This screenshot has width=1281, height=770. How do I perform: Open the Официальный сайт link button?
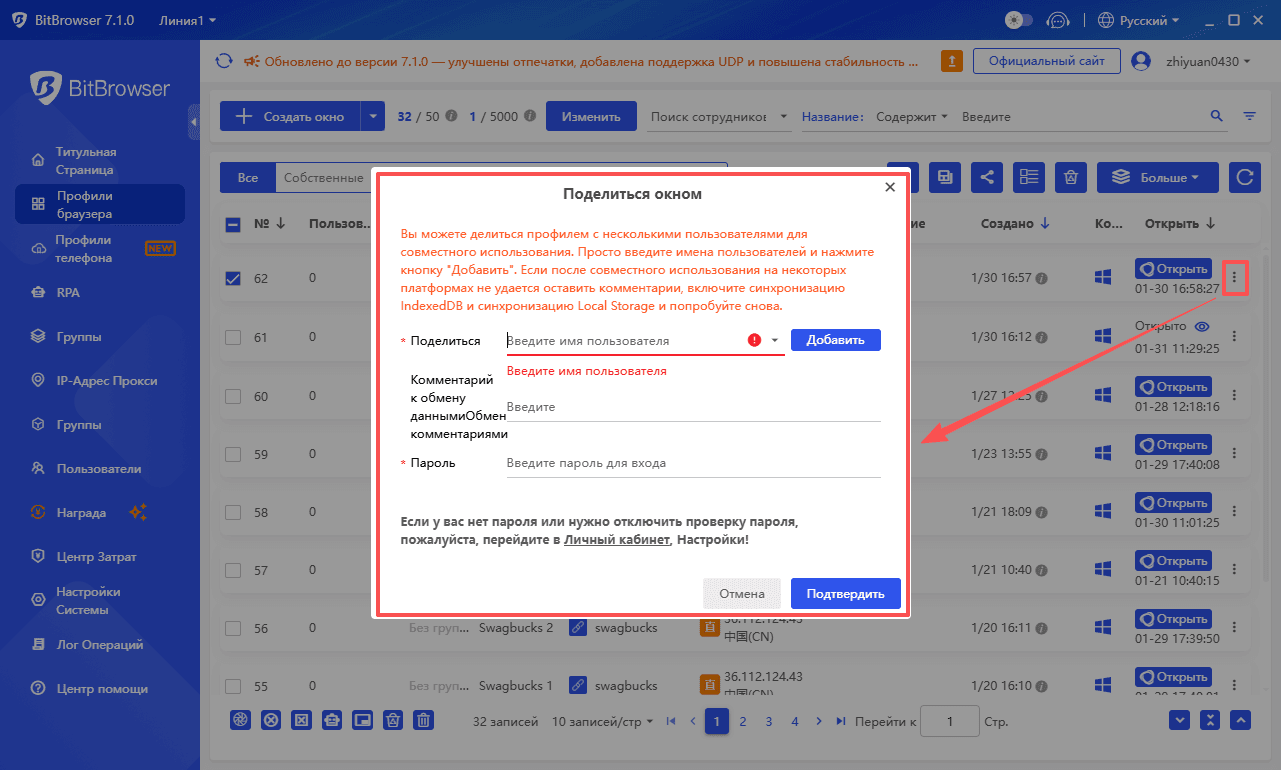pos(1046,61)
